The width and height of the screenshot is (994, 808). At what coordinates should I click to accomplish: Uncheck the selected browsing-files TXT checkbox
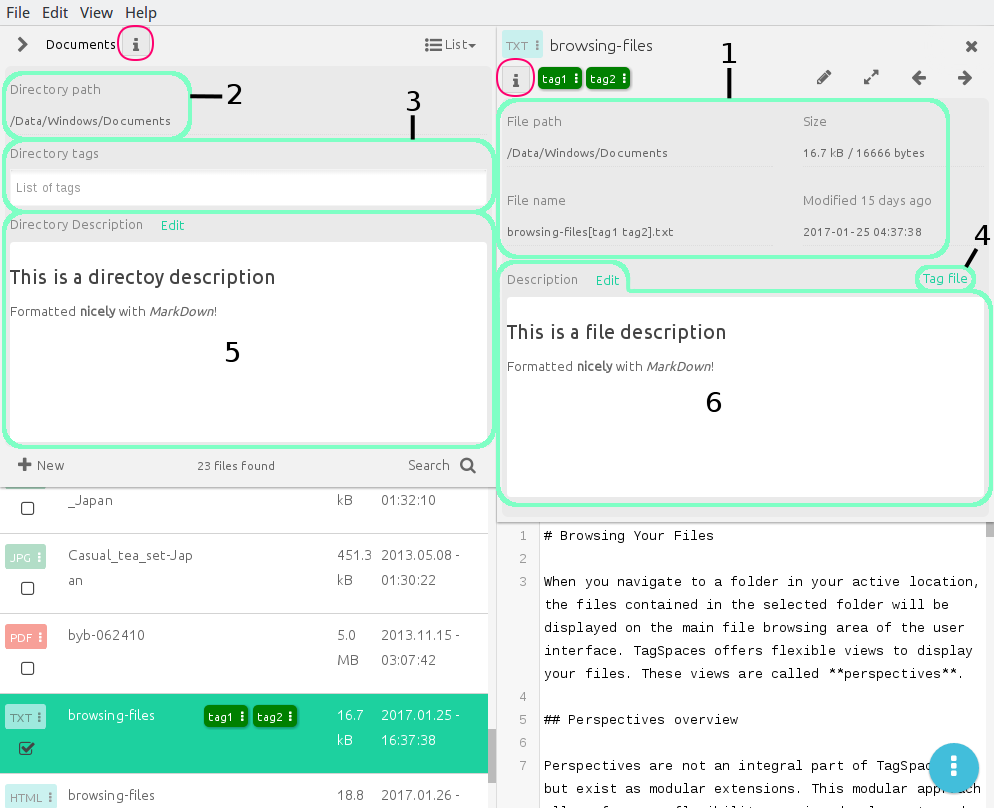pyautogui.click(x=27, y=748)
